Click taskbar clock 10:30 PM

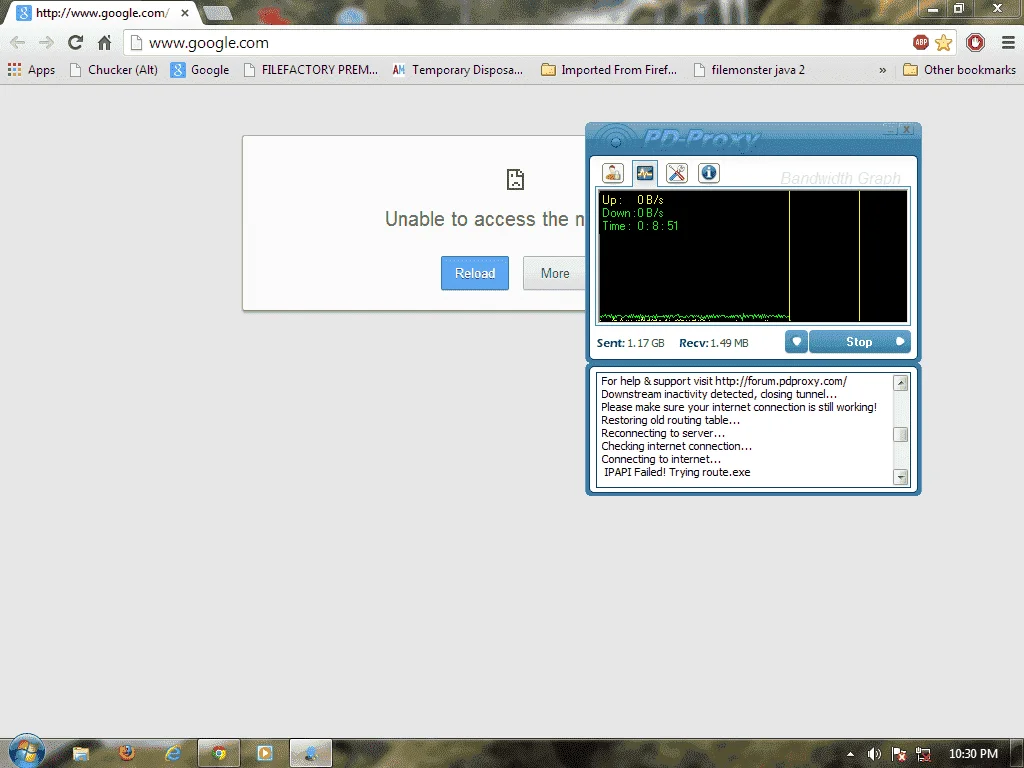point(973,754)
